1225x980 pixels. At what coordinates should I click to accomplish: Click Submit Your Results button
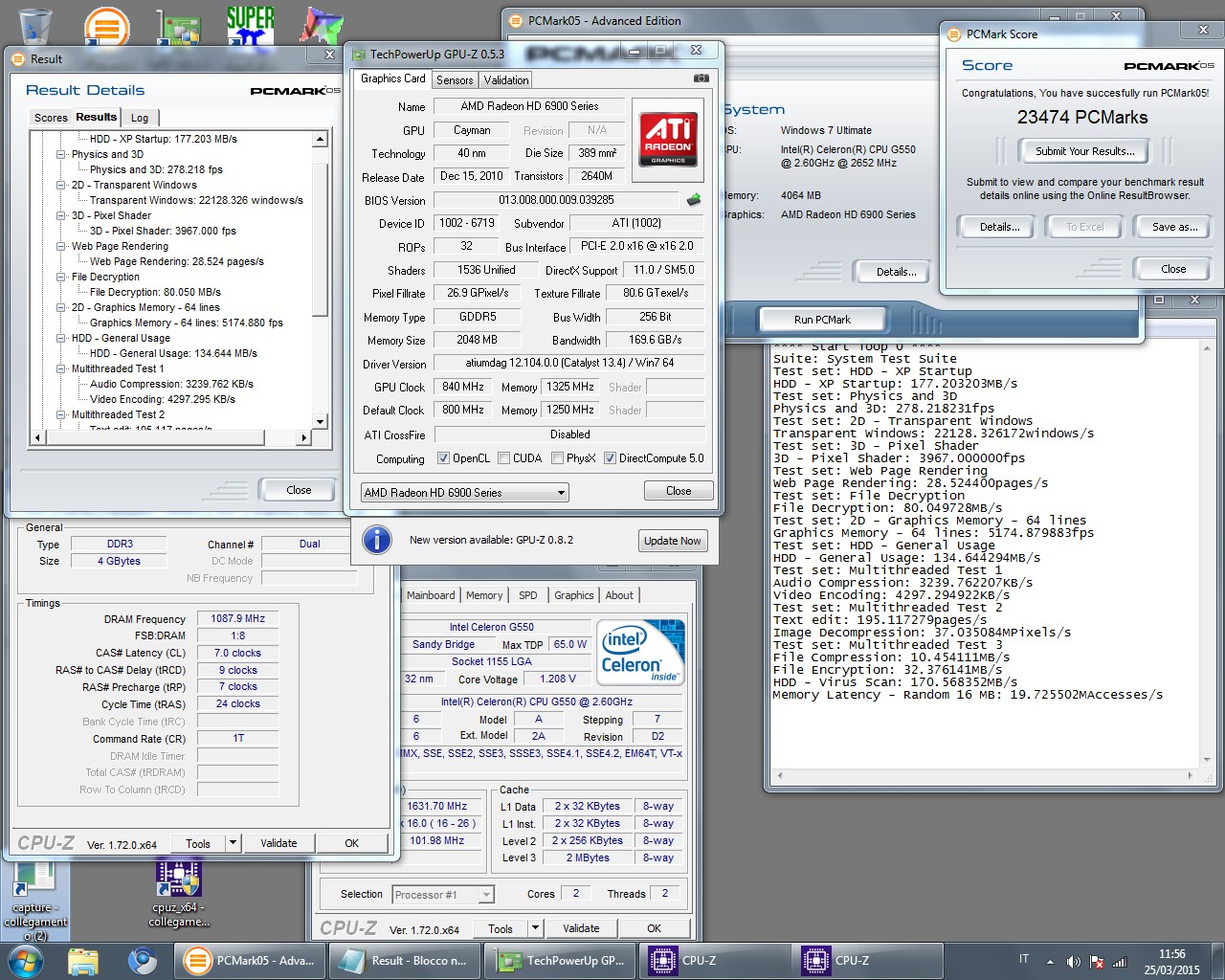1084,151
